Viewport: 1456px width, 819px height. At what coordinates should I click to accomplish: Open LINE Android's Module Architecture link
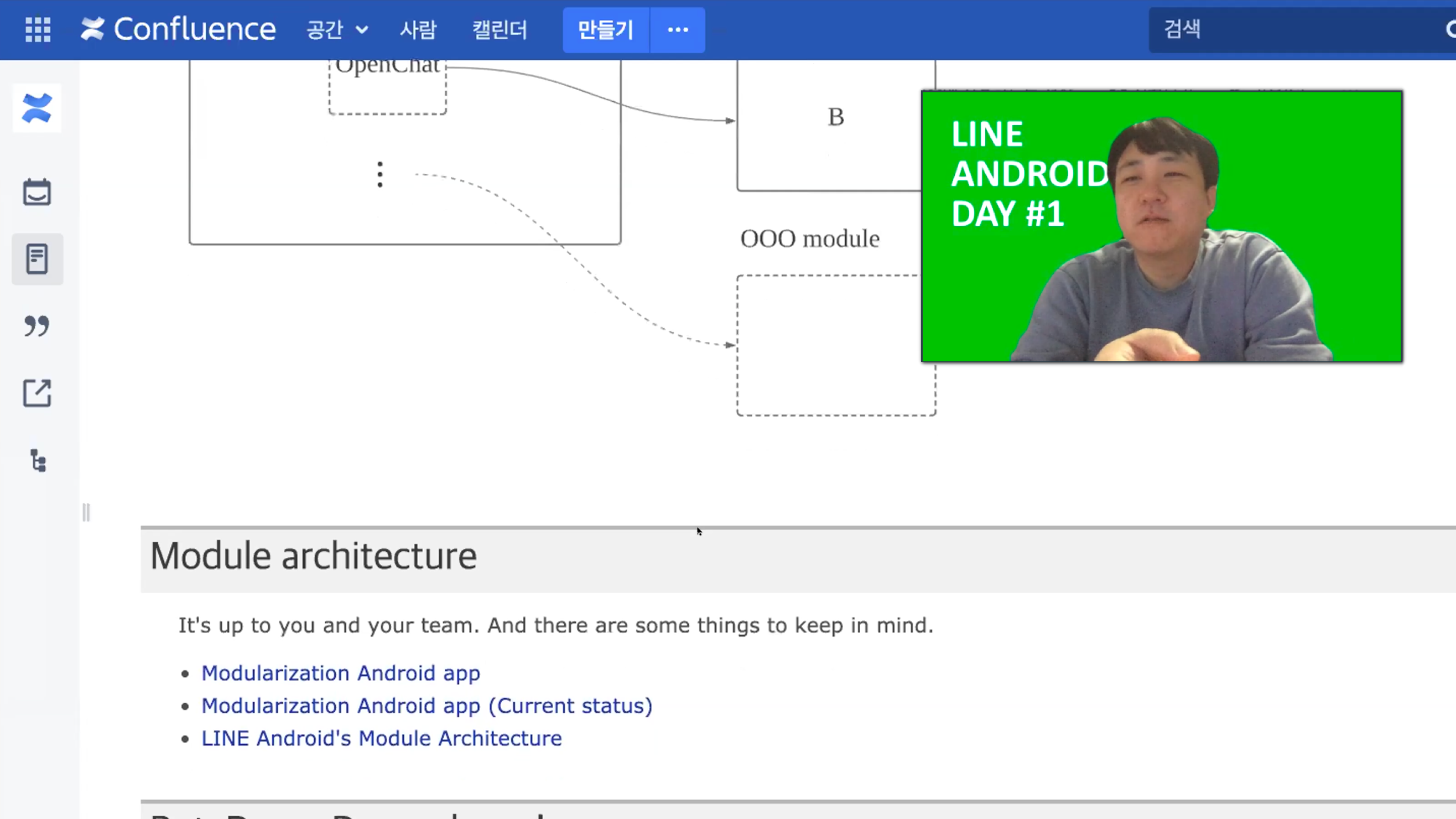tap(382, 738)
